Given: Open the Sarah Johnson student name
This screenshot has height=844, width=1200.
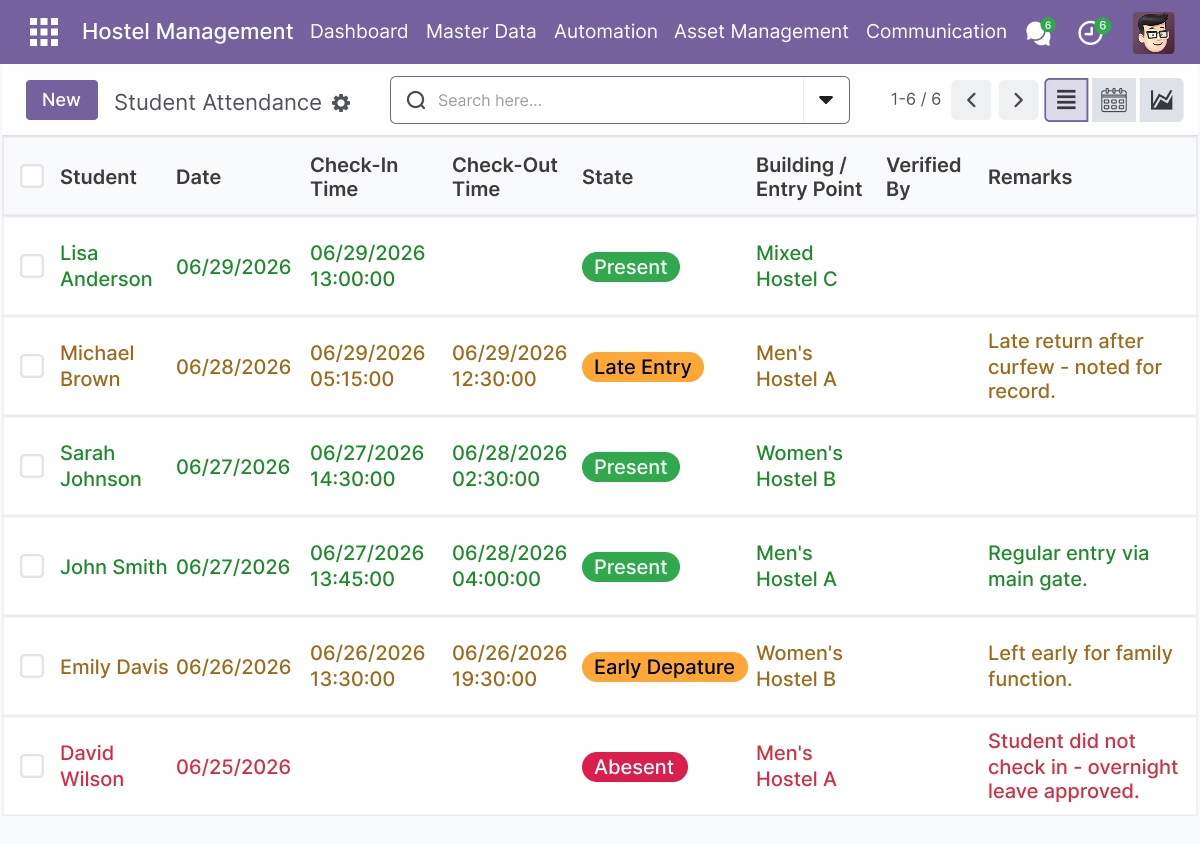Looking at the screenshot, I should [x=100, y=466].
